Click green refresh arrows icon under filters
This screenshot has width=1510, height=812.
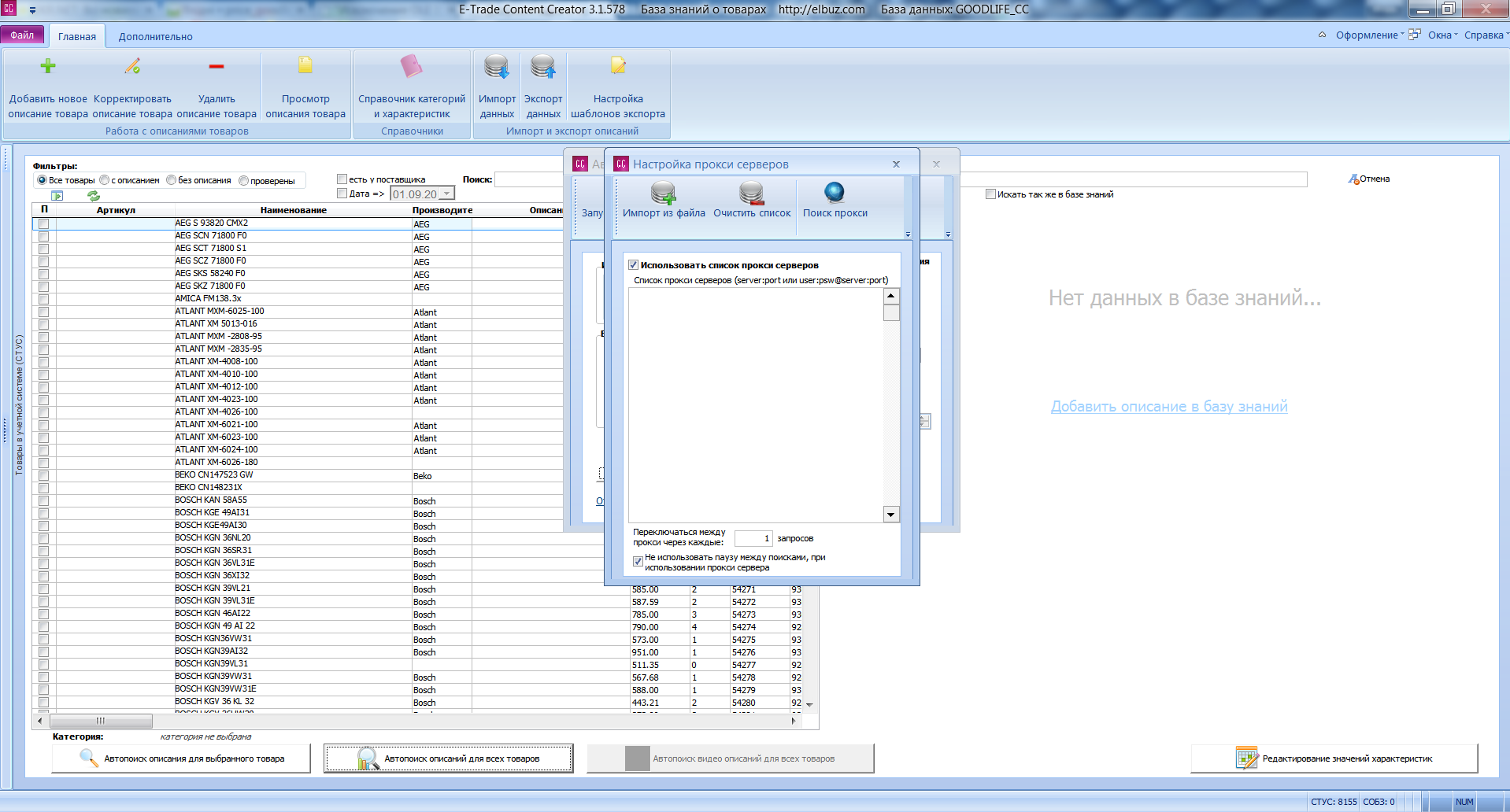pyautogui.click(x=94, y=195)
